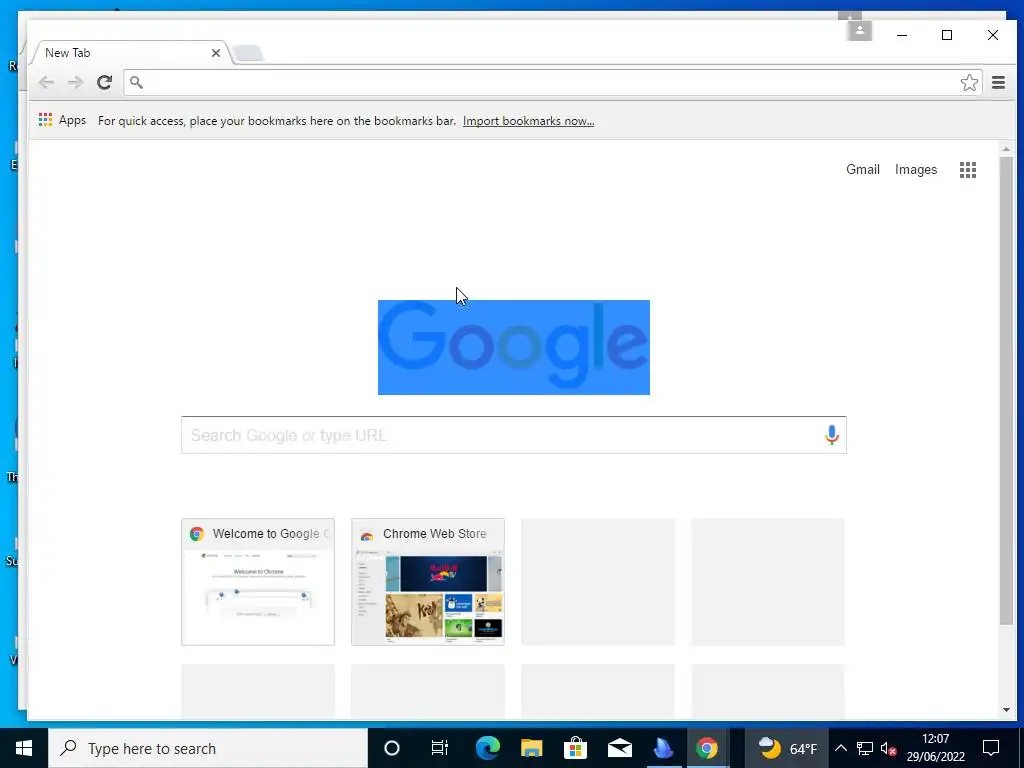Open the Google apps grid
Viewport: 1024px width, 768px height.
point(968,170)
